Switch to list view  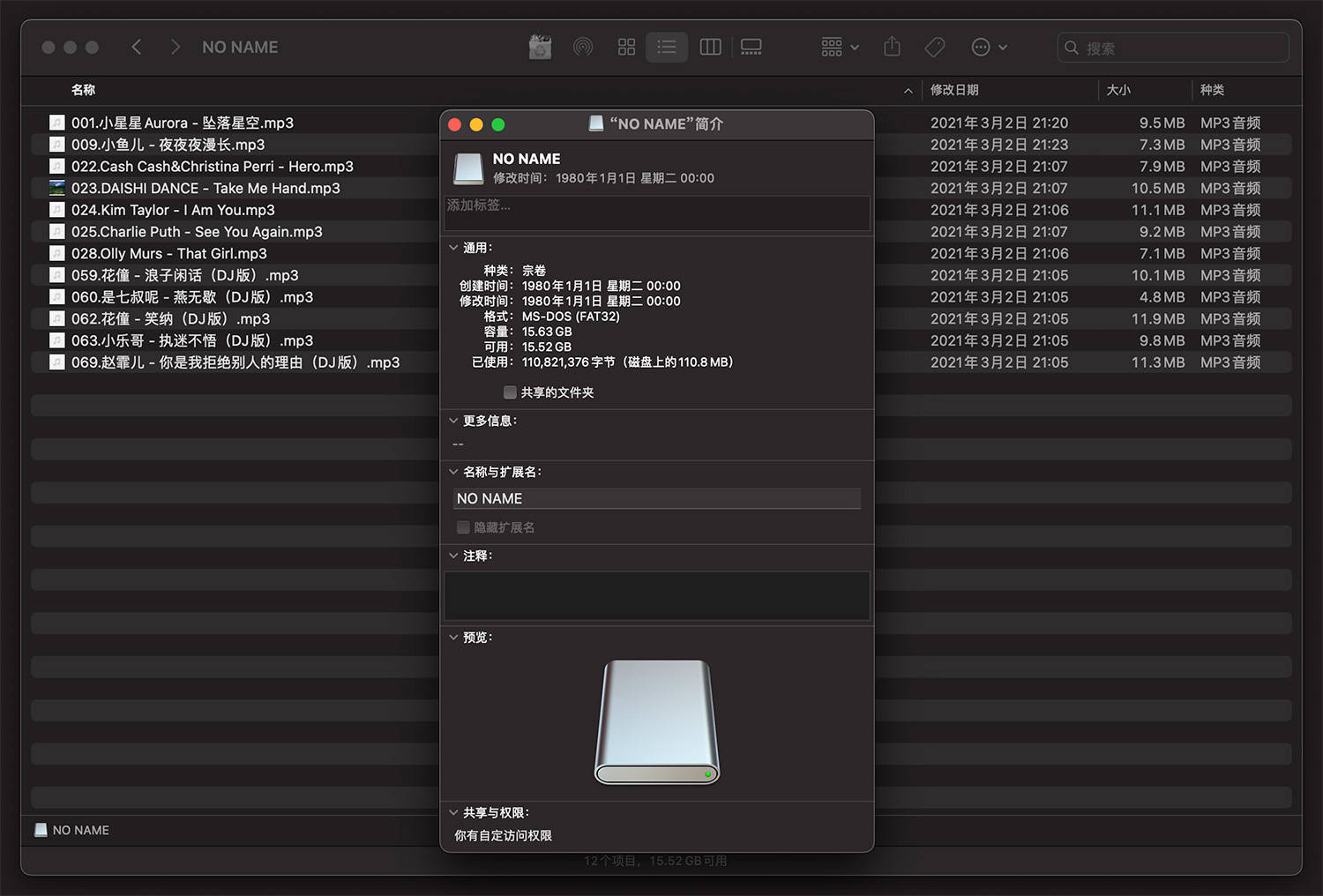pos(667,48)
